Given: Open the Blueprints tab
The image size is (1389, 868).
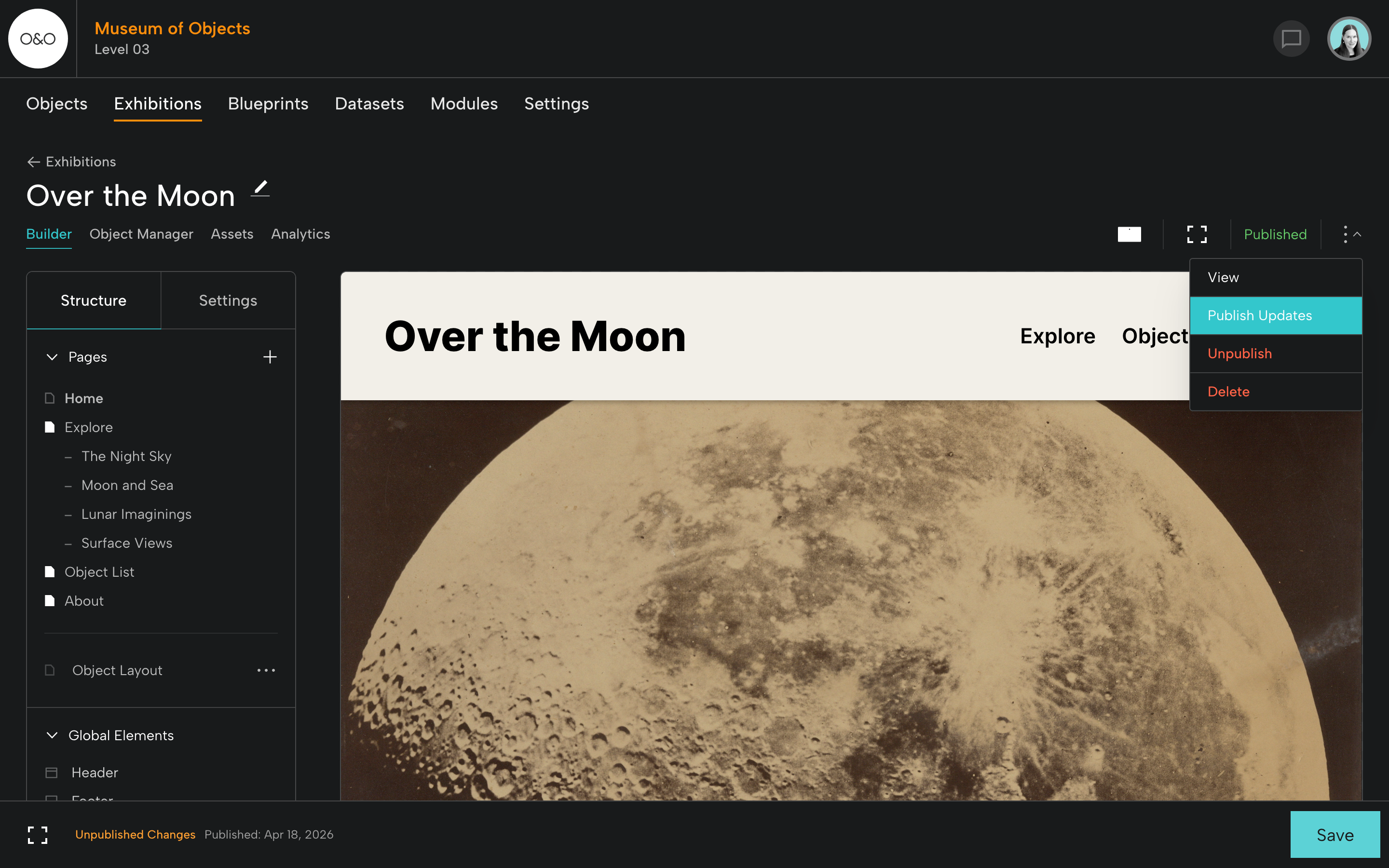Looking at the screenshot, I should pos(268,104).
